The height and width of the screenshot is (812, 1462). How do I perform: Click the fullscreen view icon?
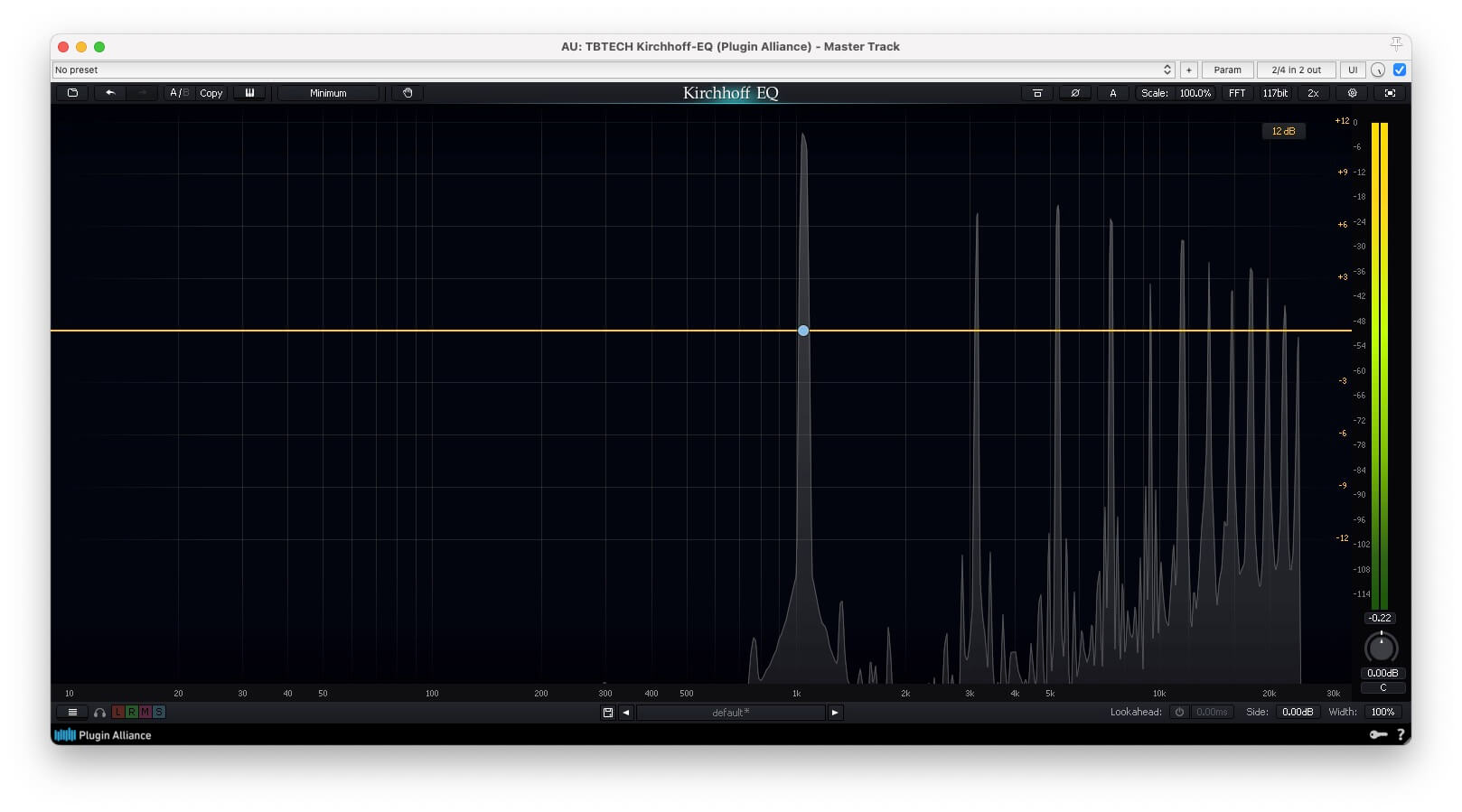(x=1390, y=93)
